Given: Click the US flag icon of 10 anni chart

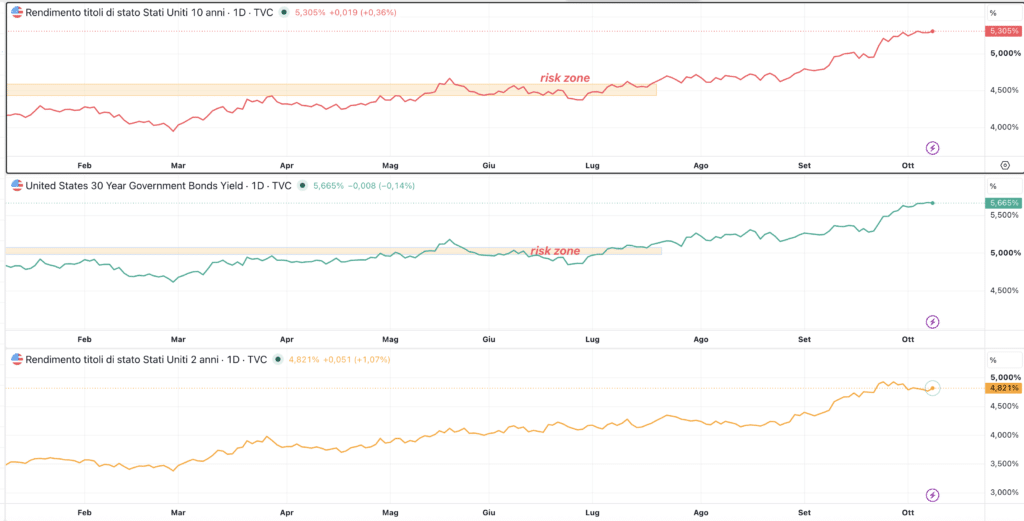Looking at the screenshot, I should pyautogui.click(x=17, y=12).
